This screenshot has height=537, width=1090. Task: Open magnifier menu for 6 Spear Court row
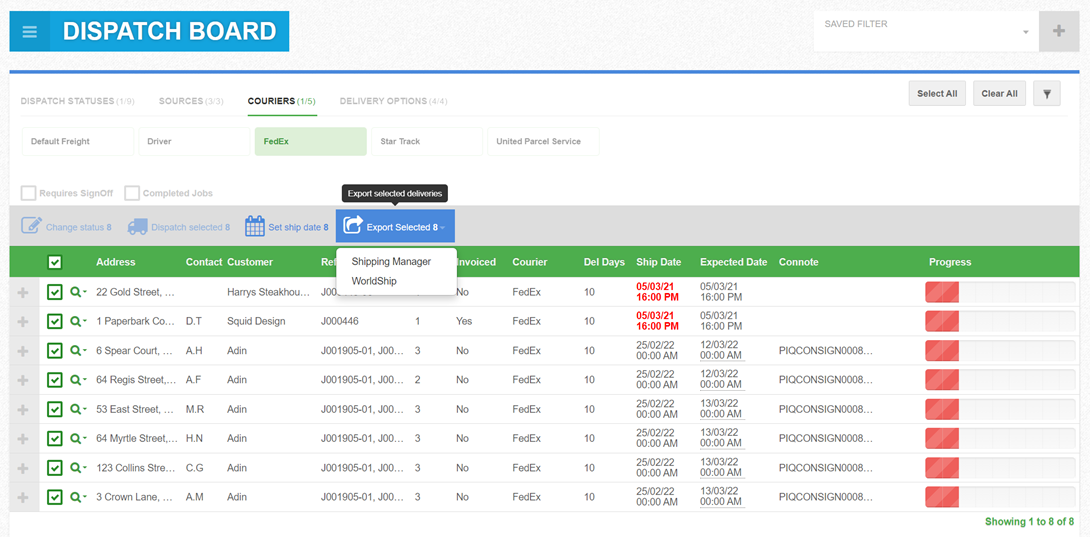pos(78,351)
